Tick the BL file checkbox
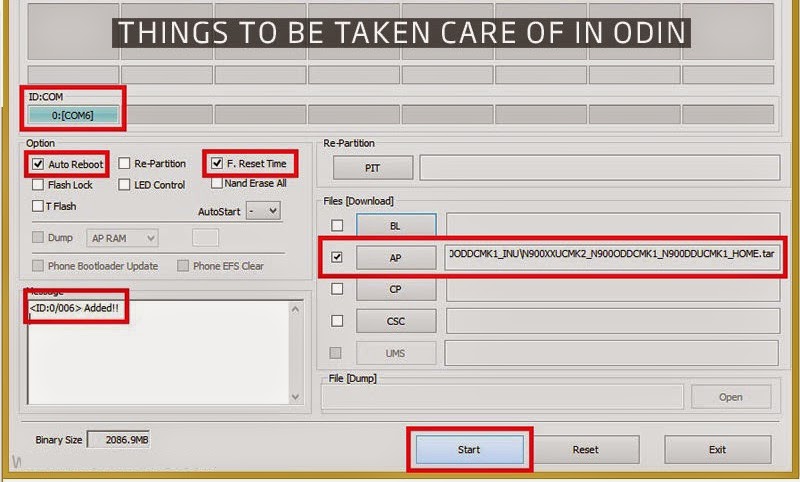 (x=337, y=225)
